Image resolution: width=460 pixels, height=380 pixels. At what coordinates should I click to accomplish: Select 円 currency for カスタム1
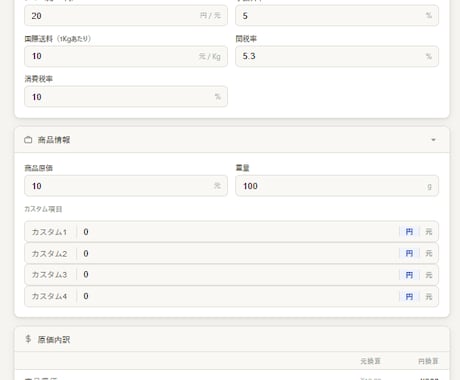tap(409, 232)
